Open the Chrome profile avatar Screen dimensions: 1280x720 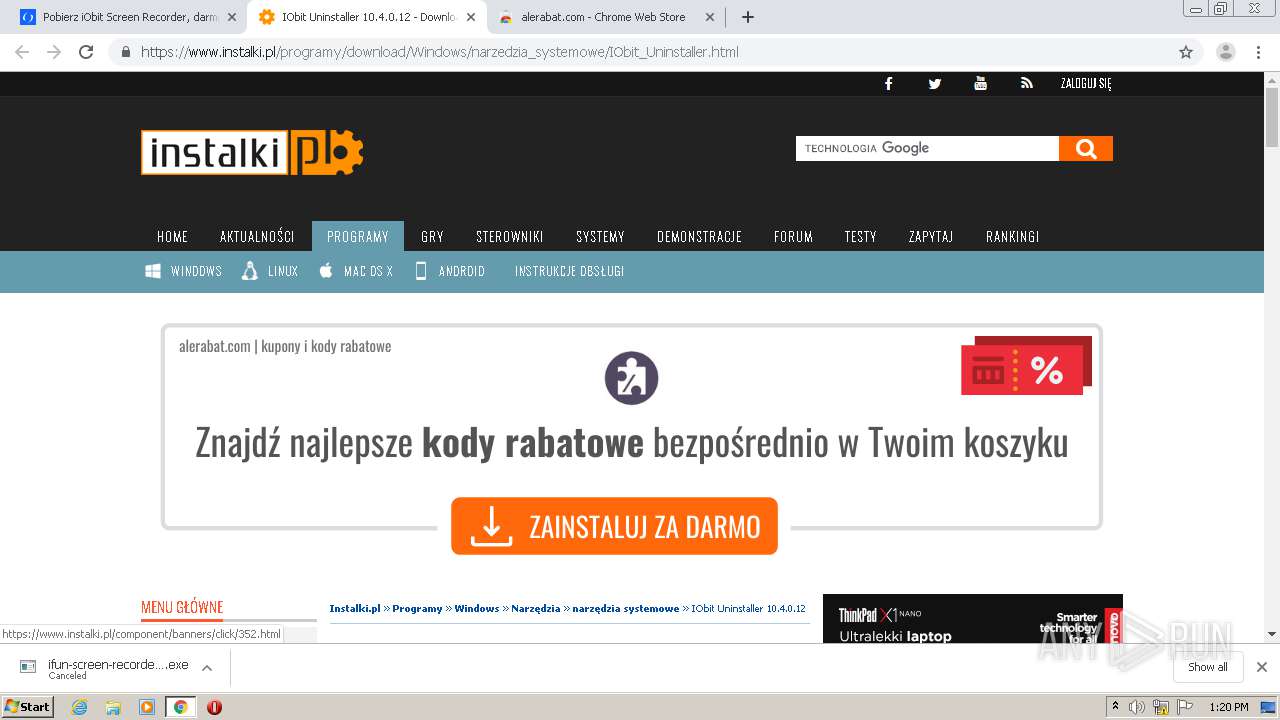[1226, 52]
